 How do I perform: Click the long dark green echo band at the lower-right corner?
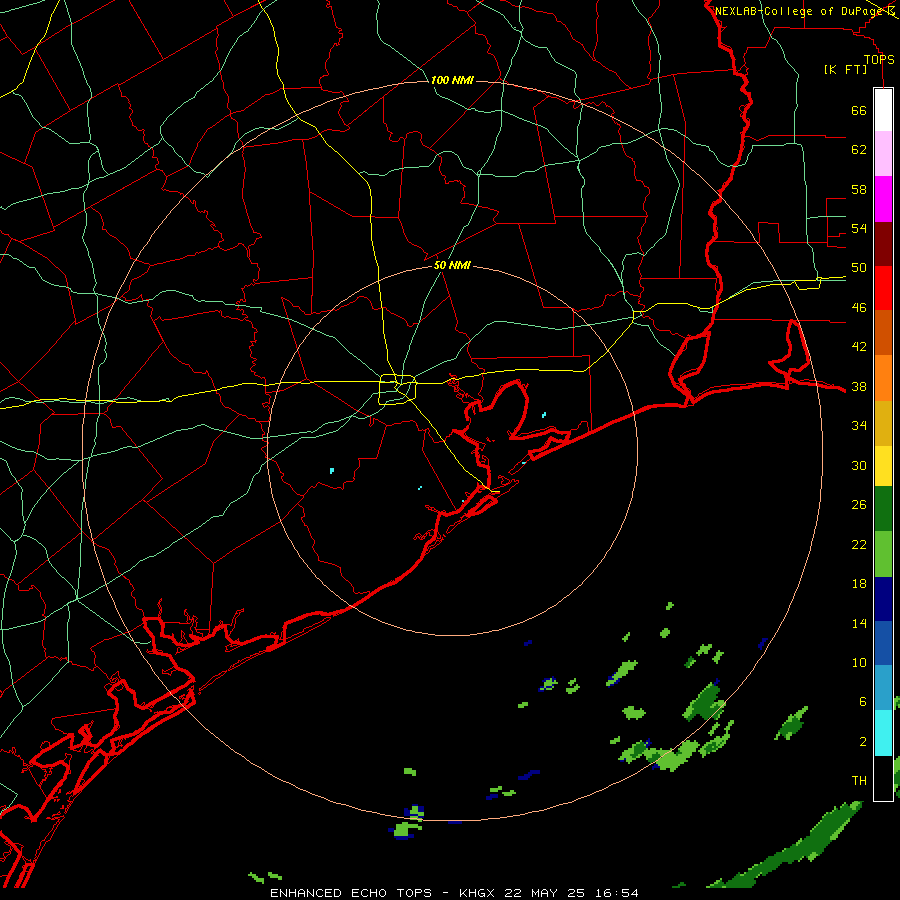(x=786, y=845)
